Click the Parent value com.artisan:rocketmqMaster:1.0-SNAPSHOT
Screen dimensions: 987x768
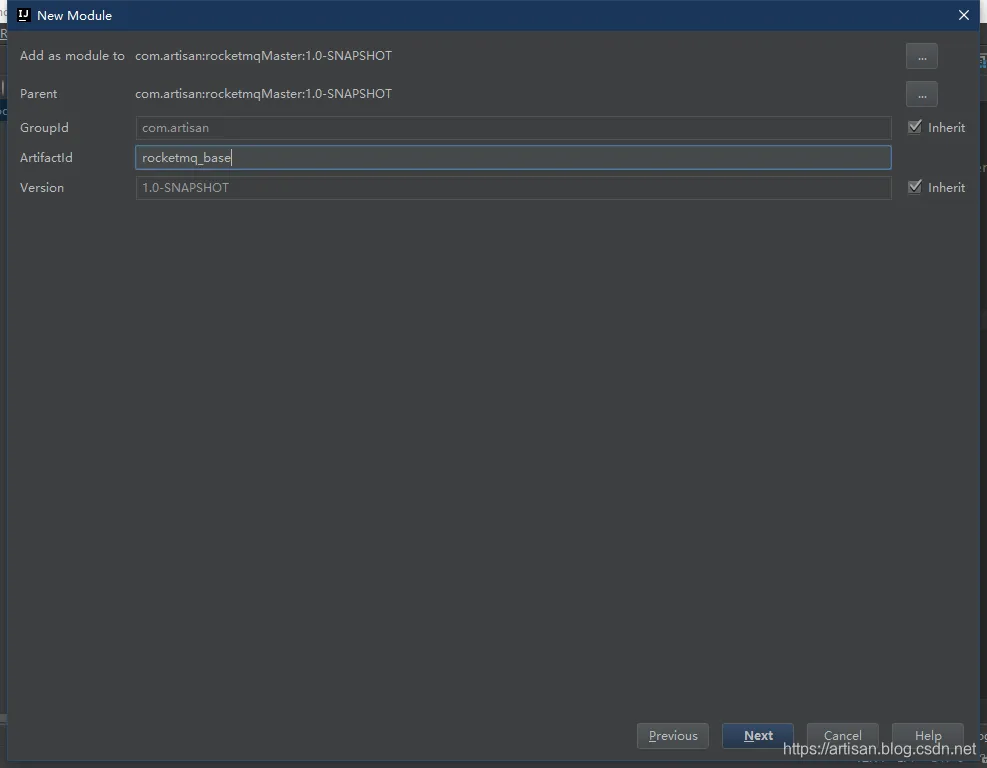(263, 94)
